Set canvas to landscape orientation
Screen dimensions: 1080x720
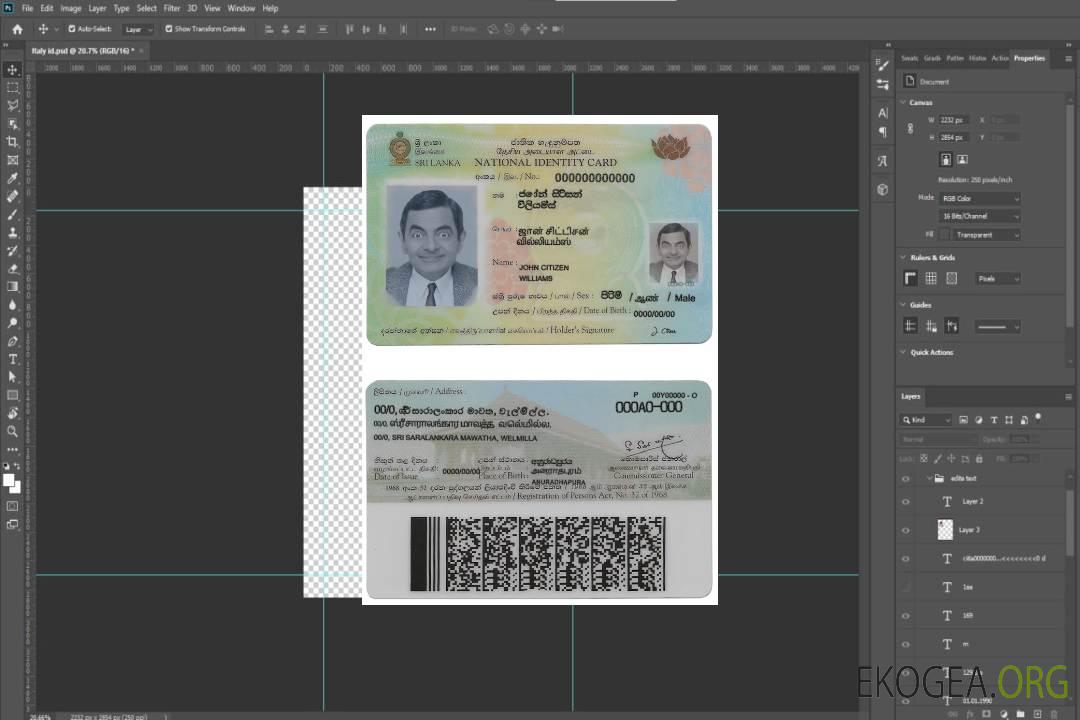click(962, 160)
